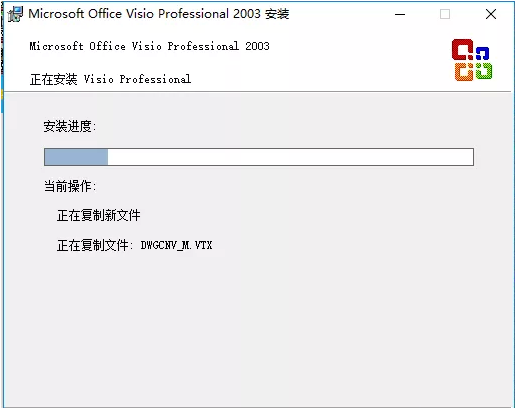515x408 pixels.
Task: Click the 安装进度 label
Action: [x=70, y=126]
